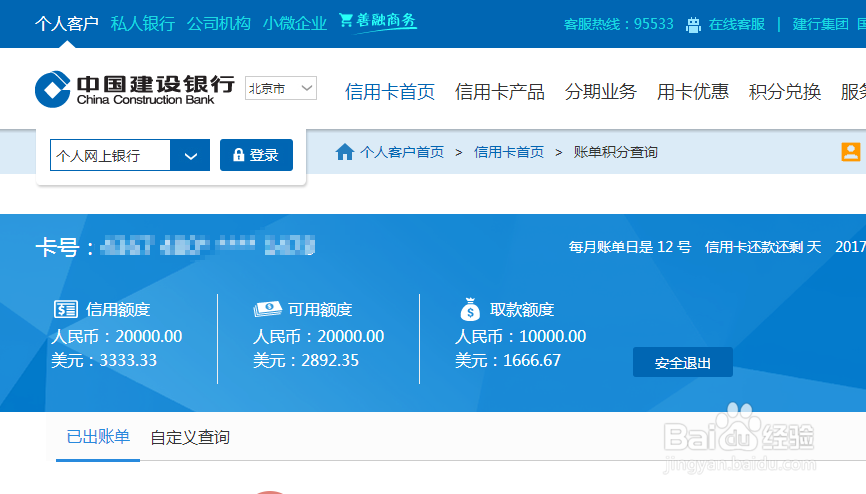Click the shopping cart icon for 善融商务
The width and height of the screenshot is (866, 494).
tap(346, 20)
